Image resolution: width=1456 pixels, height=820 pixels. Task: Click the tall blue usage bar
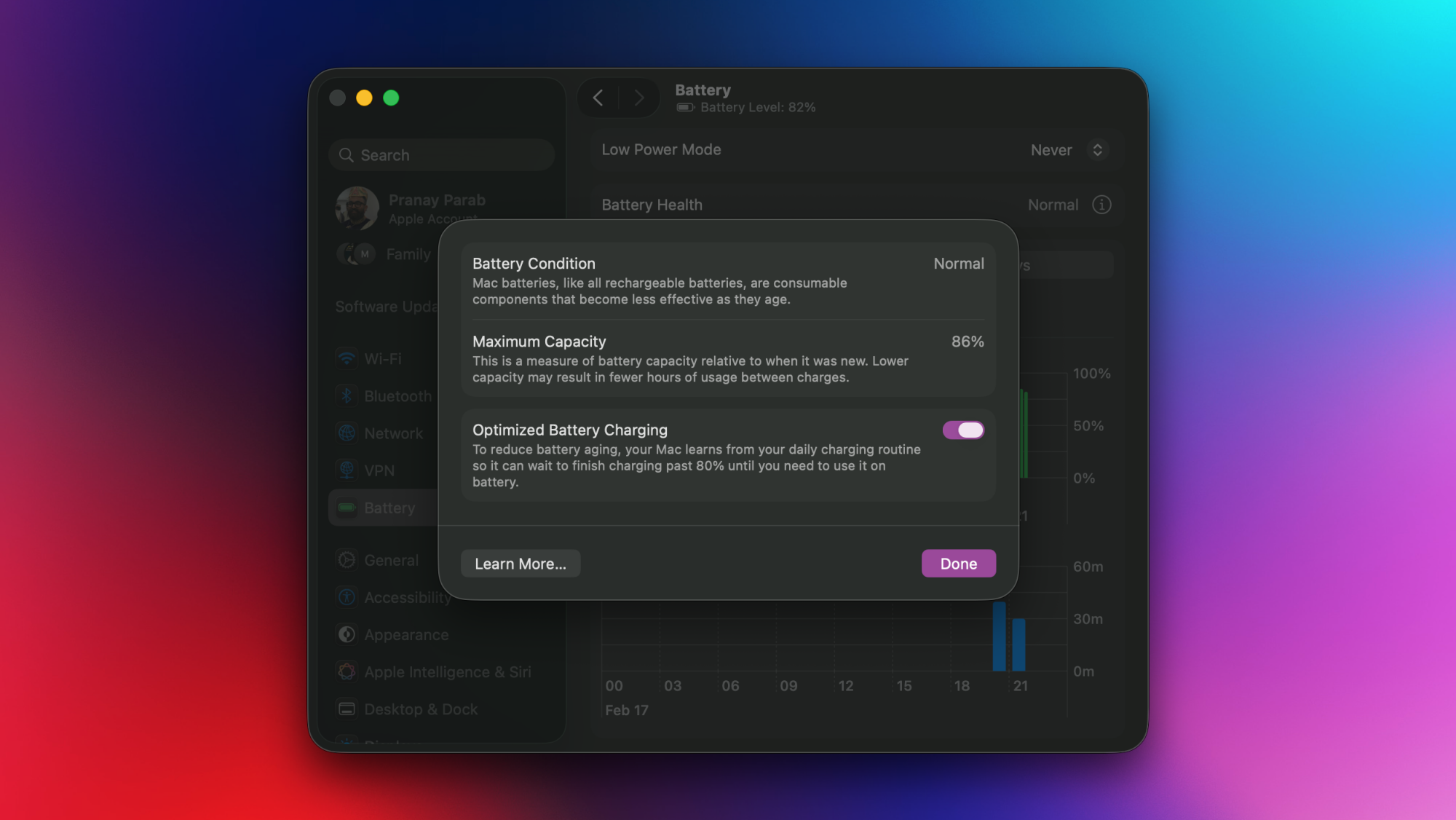pyautogui.click(x=999, y=636)
